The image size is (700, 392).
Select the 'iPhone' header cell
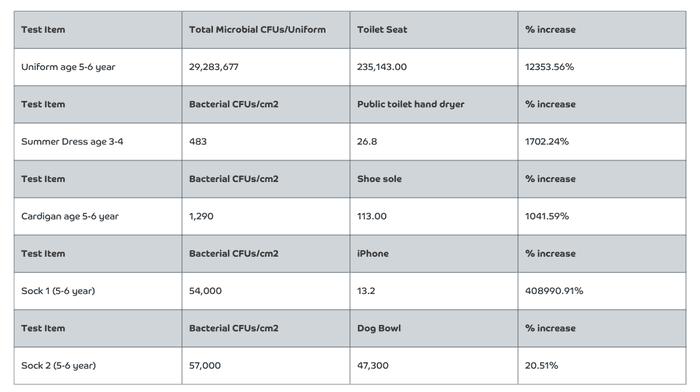(434, 254)
